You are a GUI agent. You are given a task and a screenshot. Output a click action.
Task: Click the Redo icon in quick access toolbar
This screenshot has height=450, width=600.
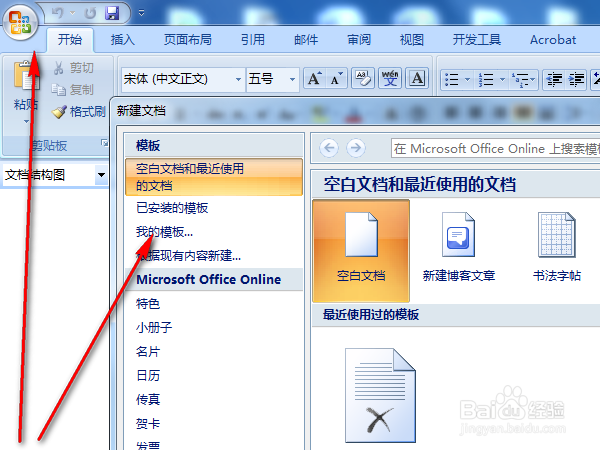click(90, 13)
